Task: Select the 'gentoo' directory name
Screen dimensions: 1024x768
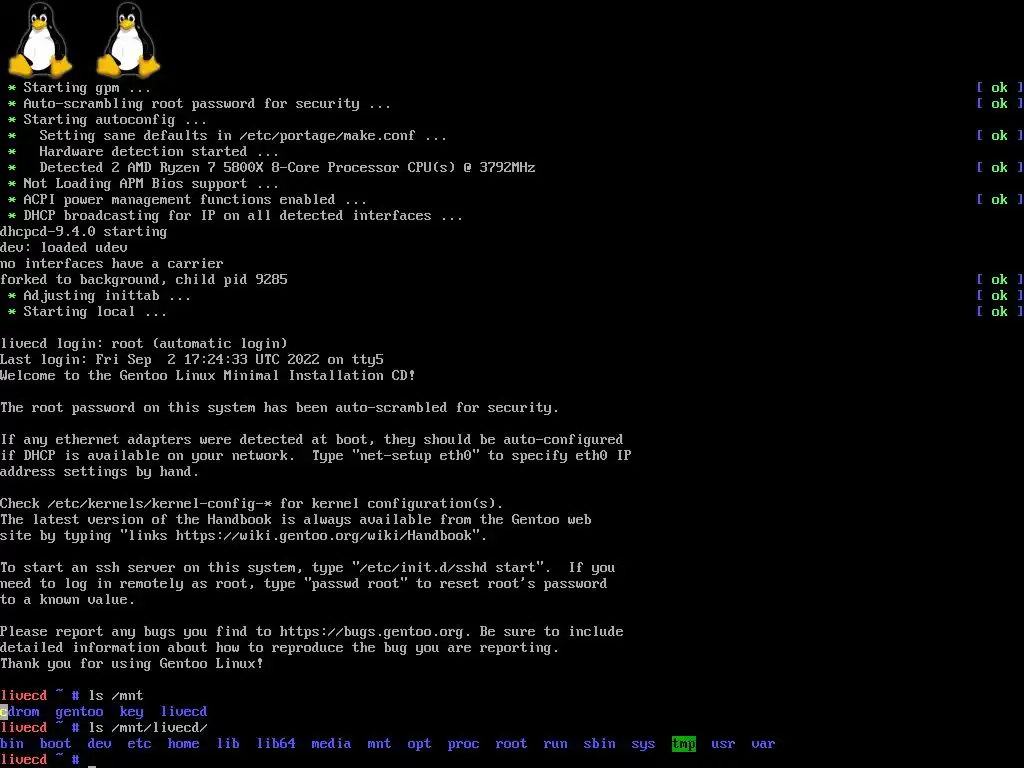Action: (79, 711)
